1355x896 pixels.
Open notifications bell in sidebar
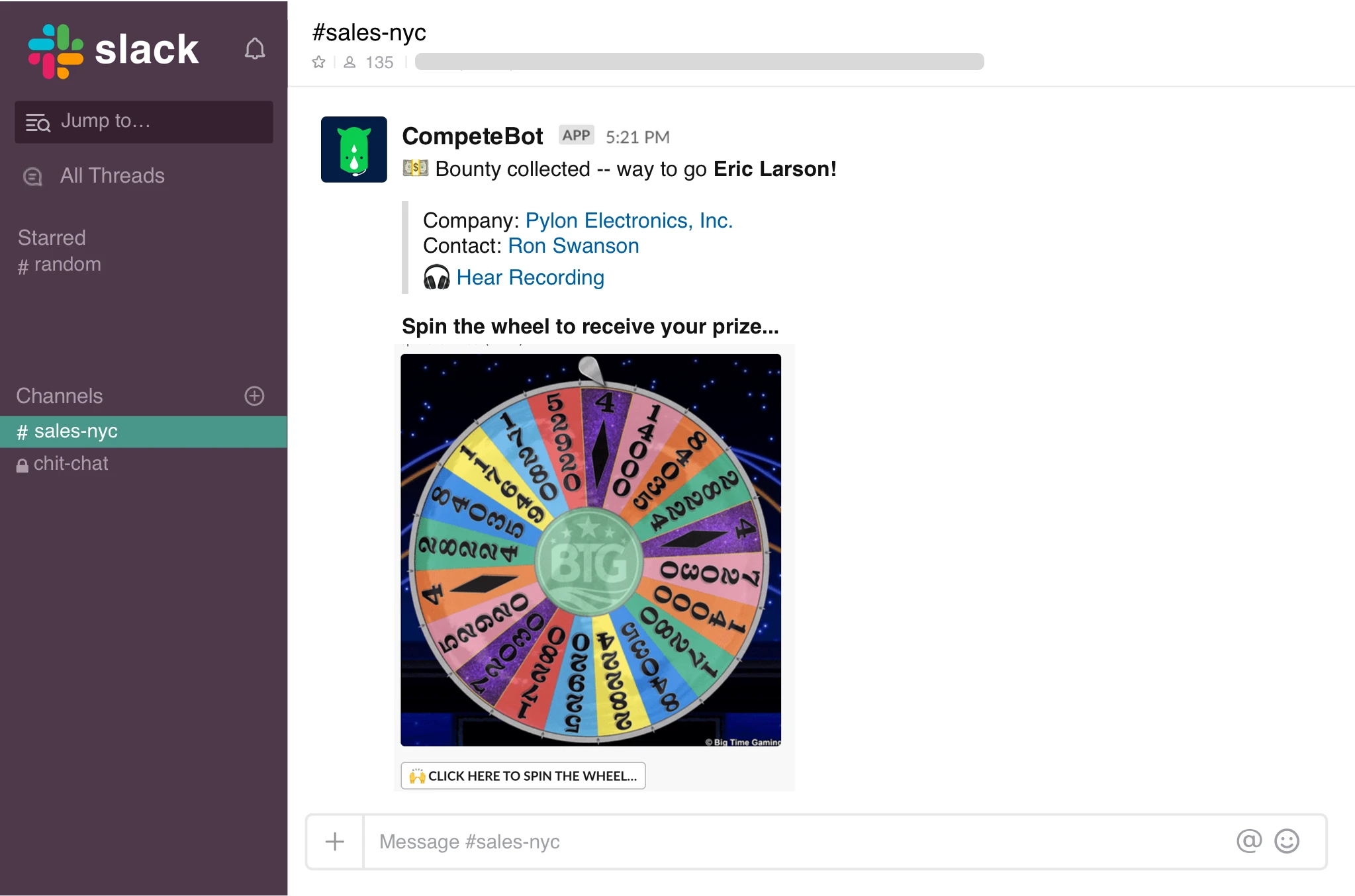point(255,49)
